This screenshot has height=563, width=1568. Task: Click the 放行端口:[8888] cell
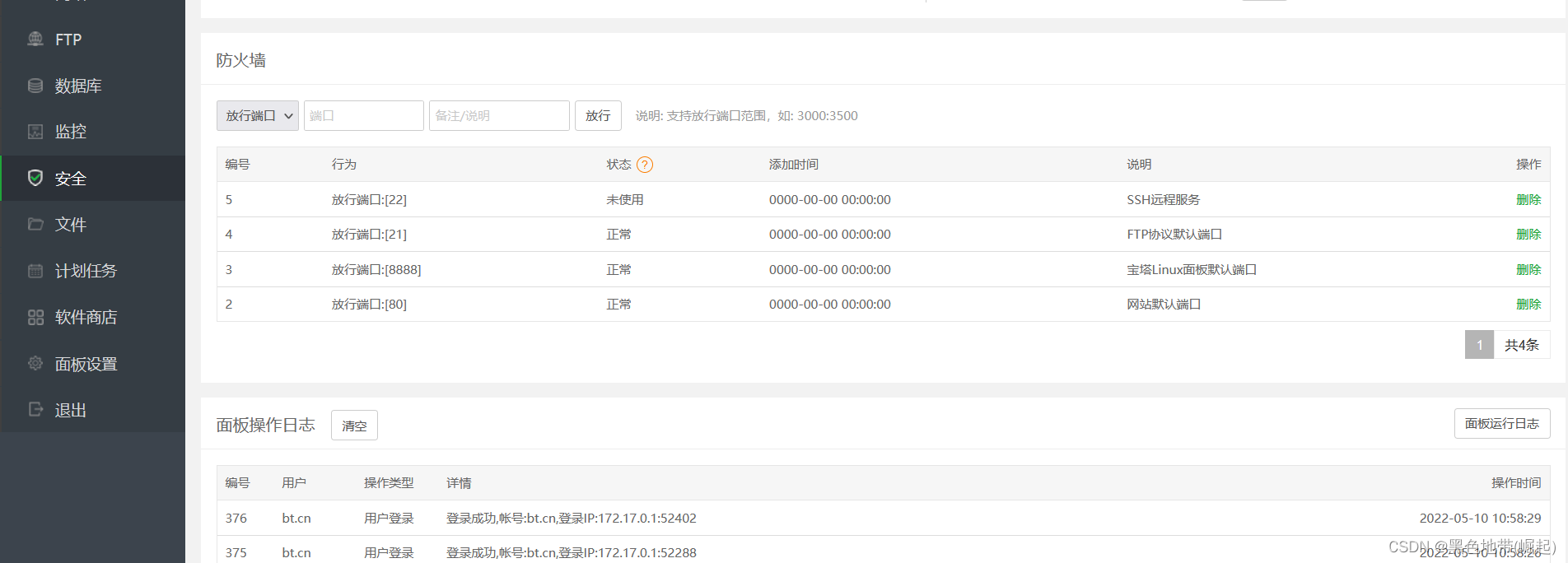[x=376, y=270]
